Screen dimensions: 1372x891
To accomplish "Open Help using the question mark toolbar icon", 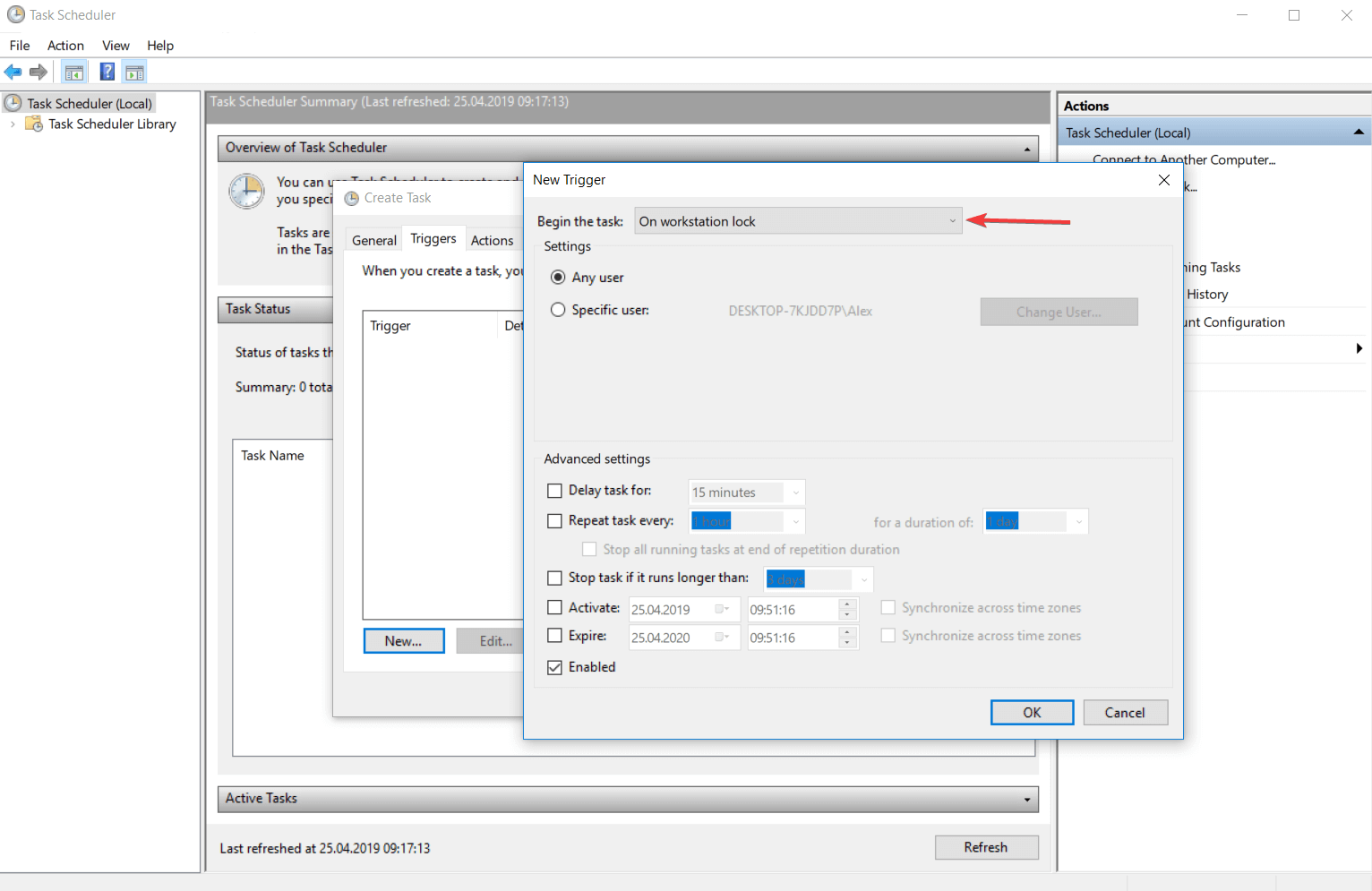I will pos(107,72).
